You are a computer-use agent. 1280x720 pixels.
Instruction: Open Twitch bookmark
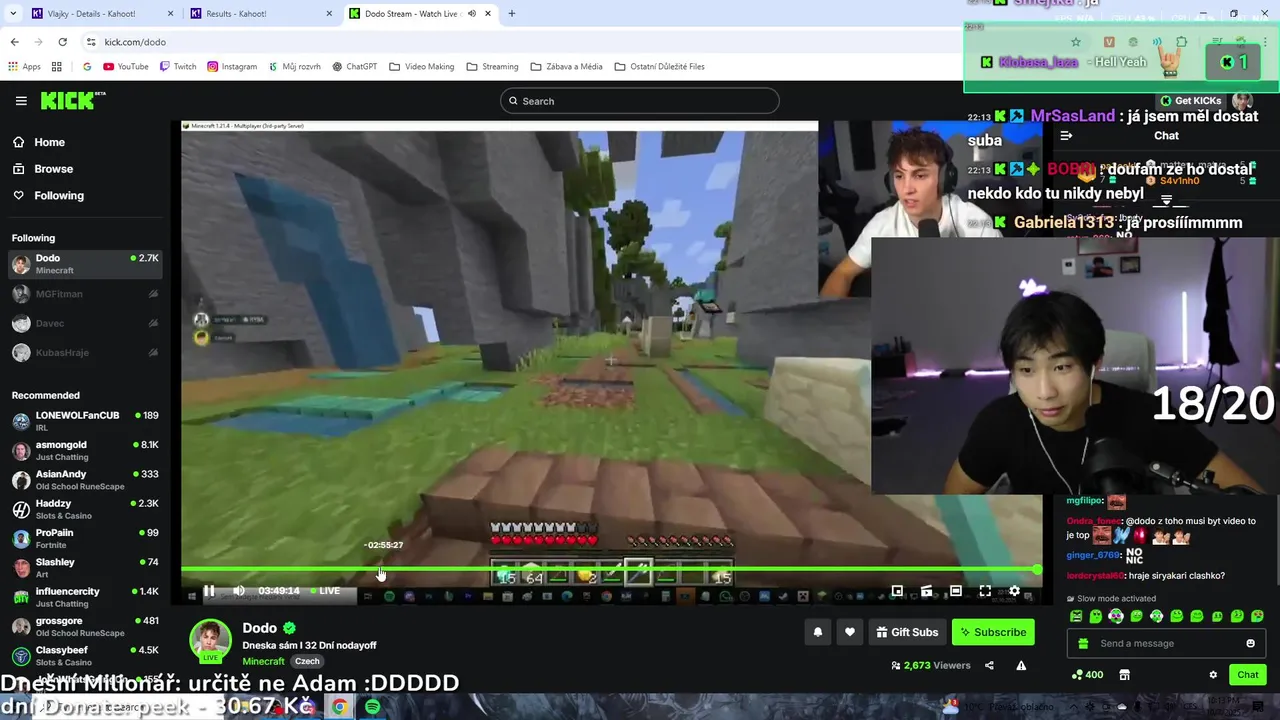(x=177, y=67)
